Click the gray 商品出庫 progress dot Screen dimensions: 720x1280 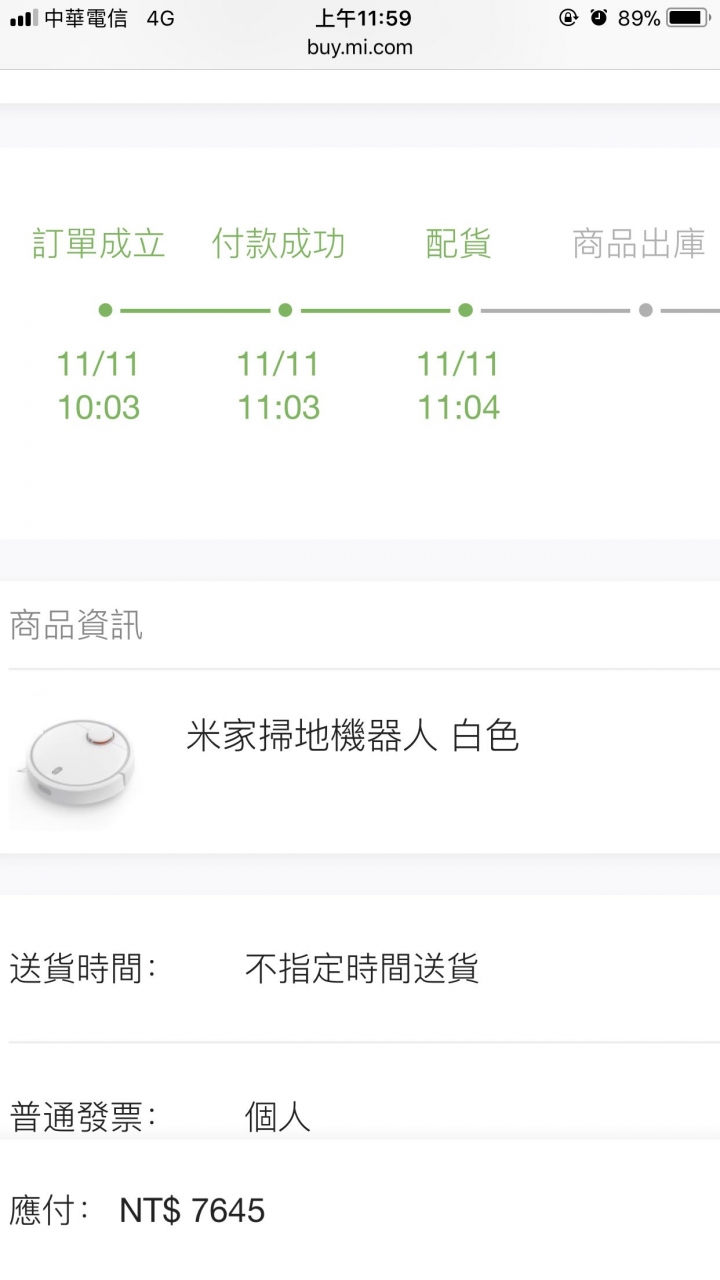[645, 310]
